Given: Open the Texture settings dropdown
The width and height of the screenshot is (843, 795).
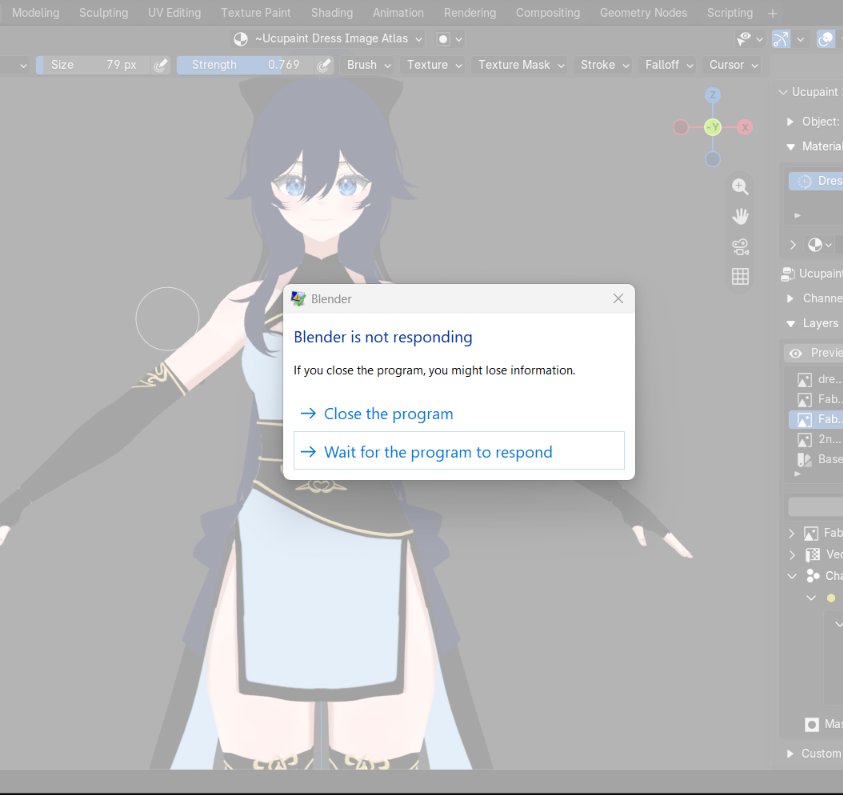Looking at the screenshot, I should pos(434,65).
